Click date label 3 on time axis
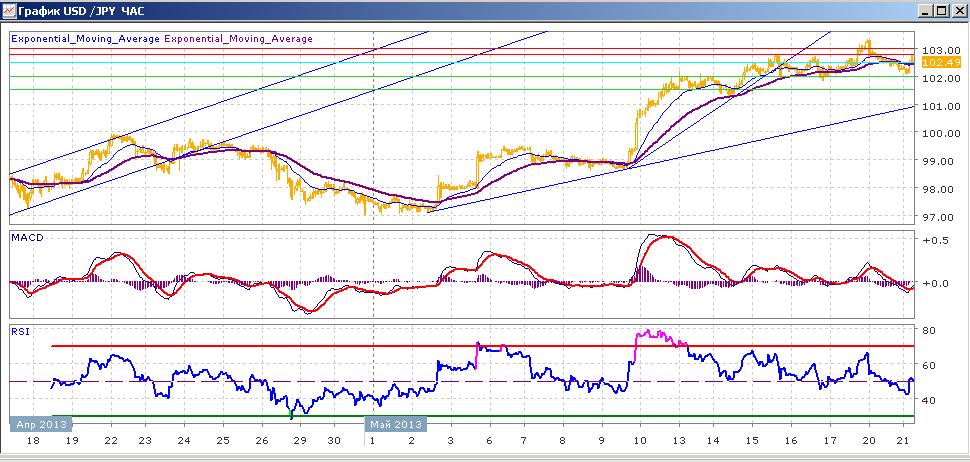970x462 pixels. point(450,441)
